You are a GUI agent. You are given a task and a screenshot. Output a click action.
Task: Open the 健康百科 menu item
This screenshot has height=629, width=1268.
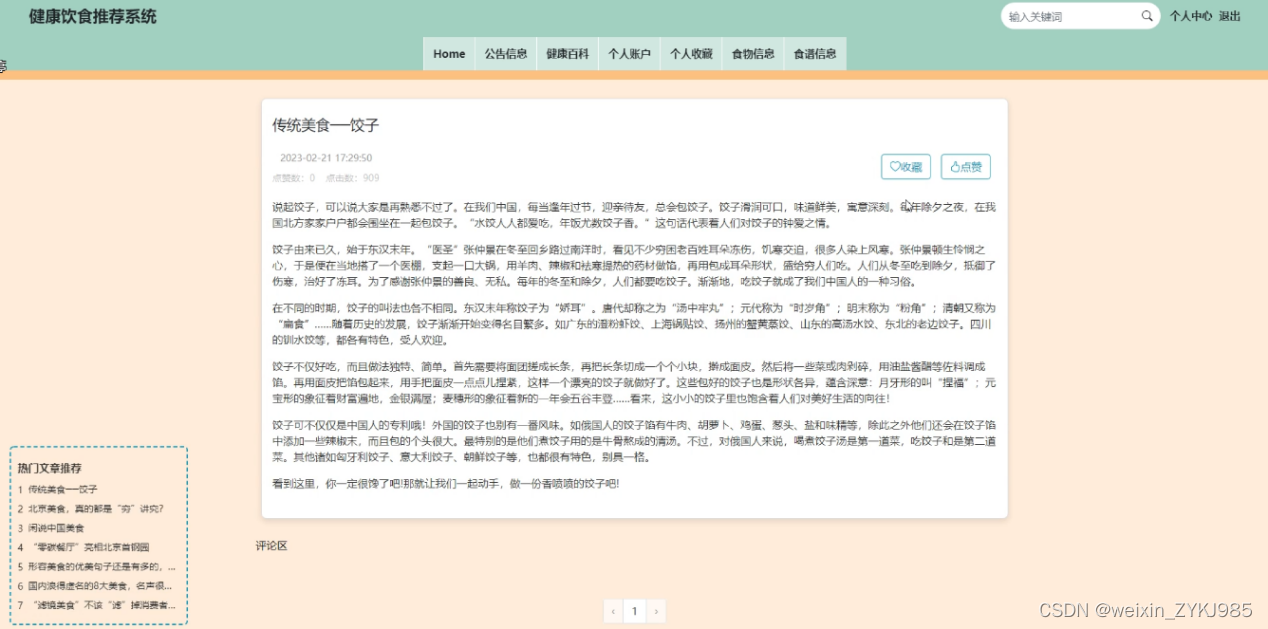pyautogui.click(x=567, y=54)
